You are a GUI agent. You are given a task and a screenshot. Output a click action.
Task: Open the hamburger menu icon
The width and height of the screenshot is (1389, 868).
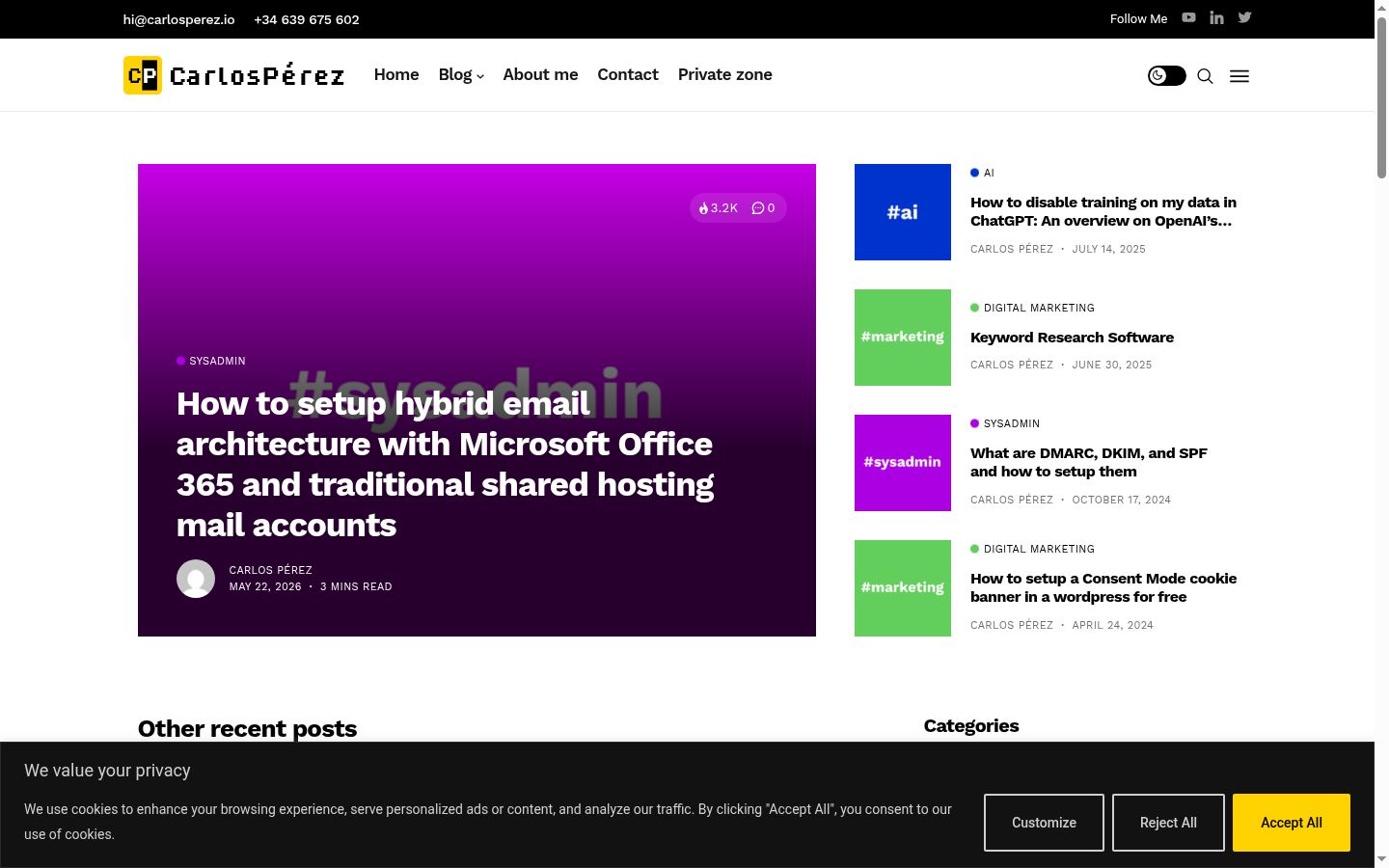(1239, 76)
